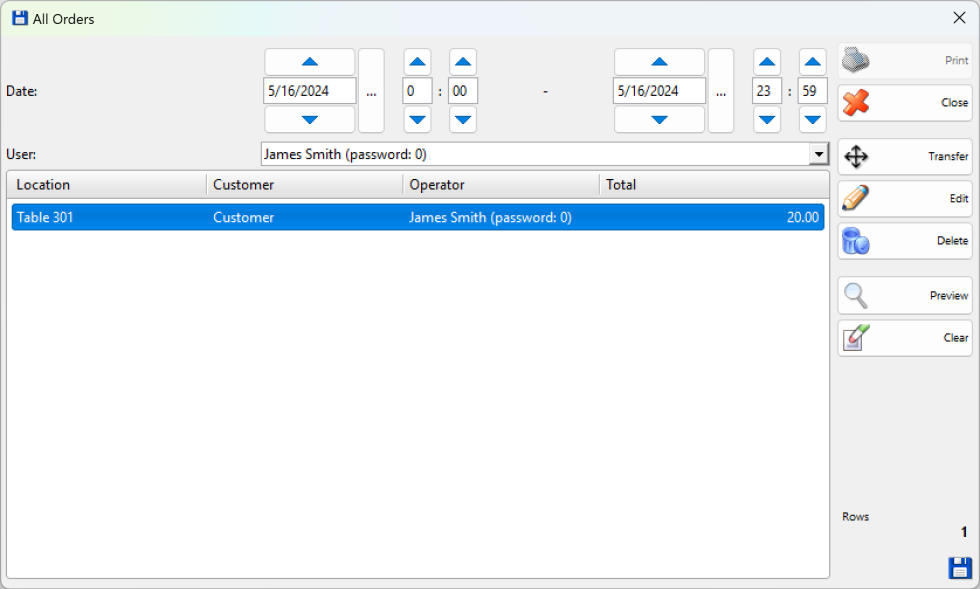Click the Edit button with pencil icon
The height and width of the screenshot is (589, 980).
[905, 199]
